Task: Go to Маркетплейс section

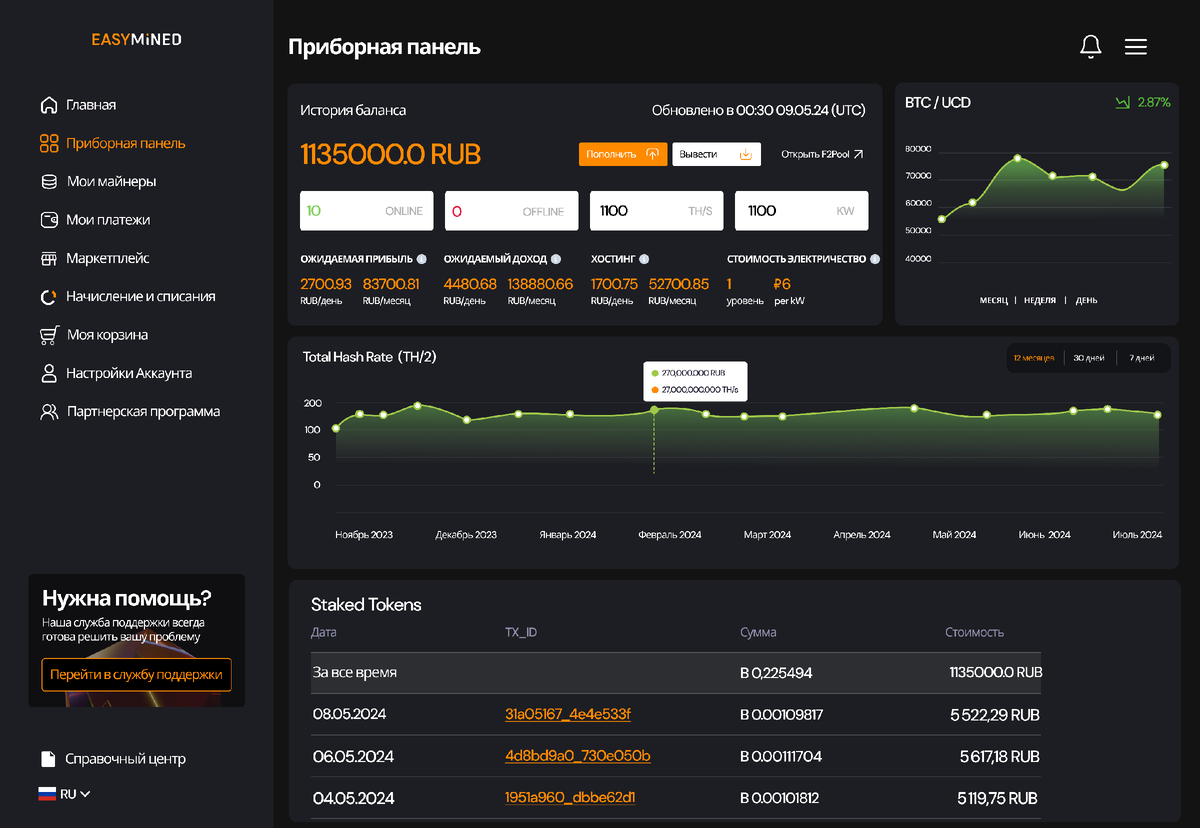Action: (108, 258)
